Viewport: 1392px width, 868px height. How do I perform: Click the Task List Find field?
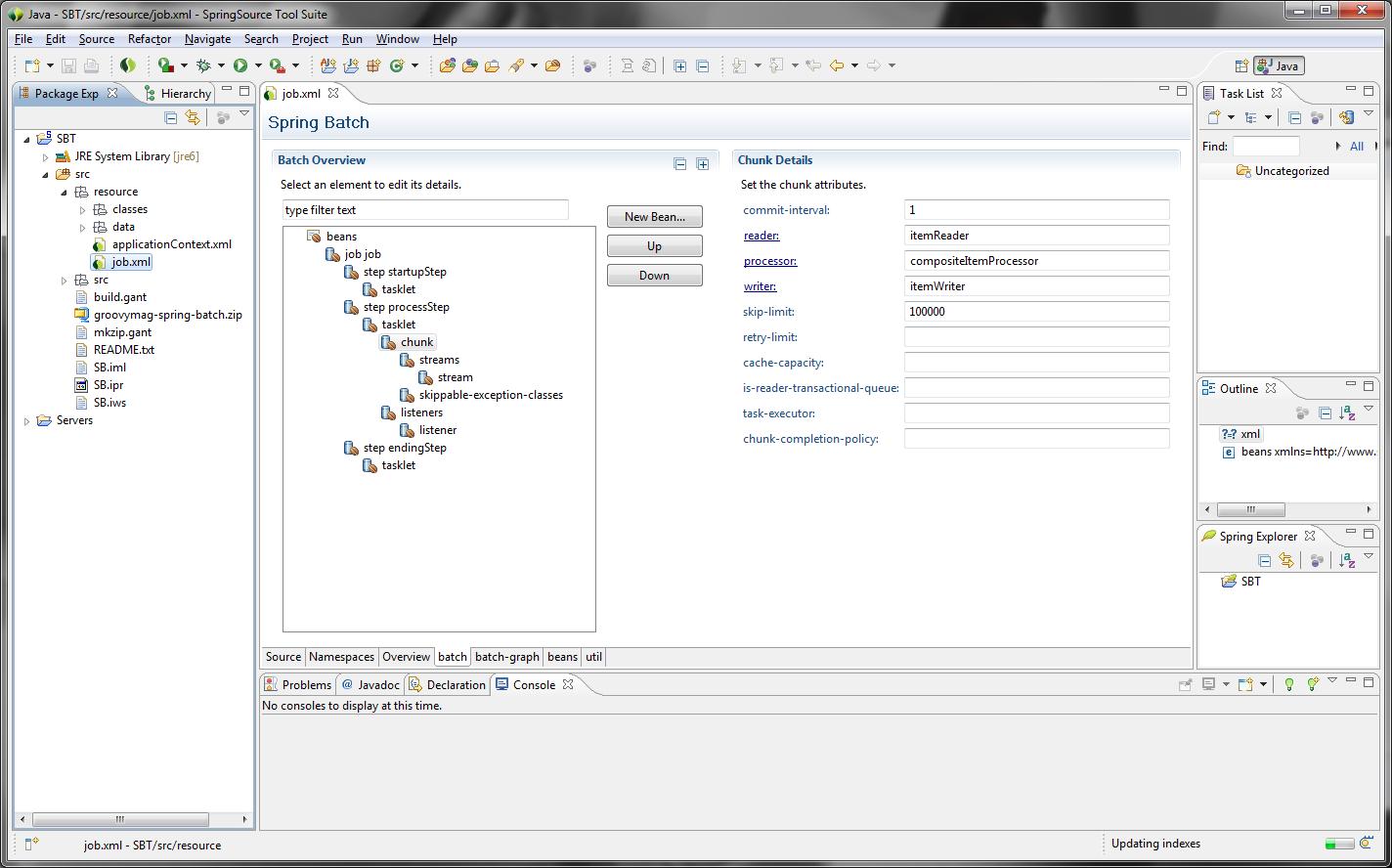pos(1266,147)
